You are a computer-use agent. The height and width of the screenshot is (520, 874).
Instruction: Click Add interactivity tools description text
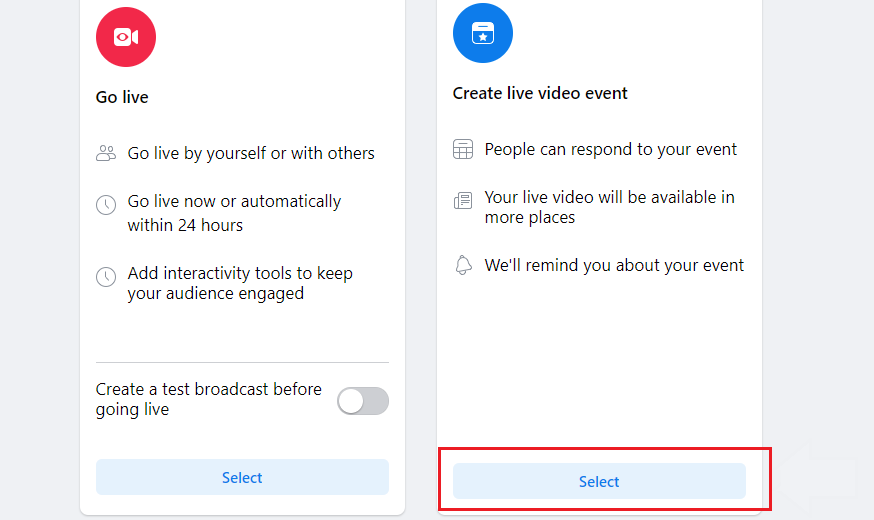point(240,283)
